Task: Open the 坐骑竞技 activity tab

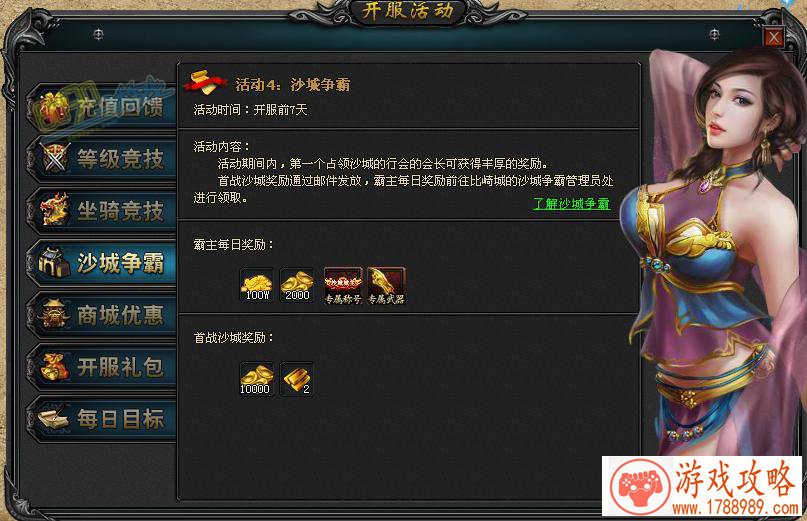Action: coord(102,211)
